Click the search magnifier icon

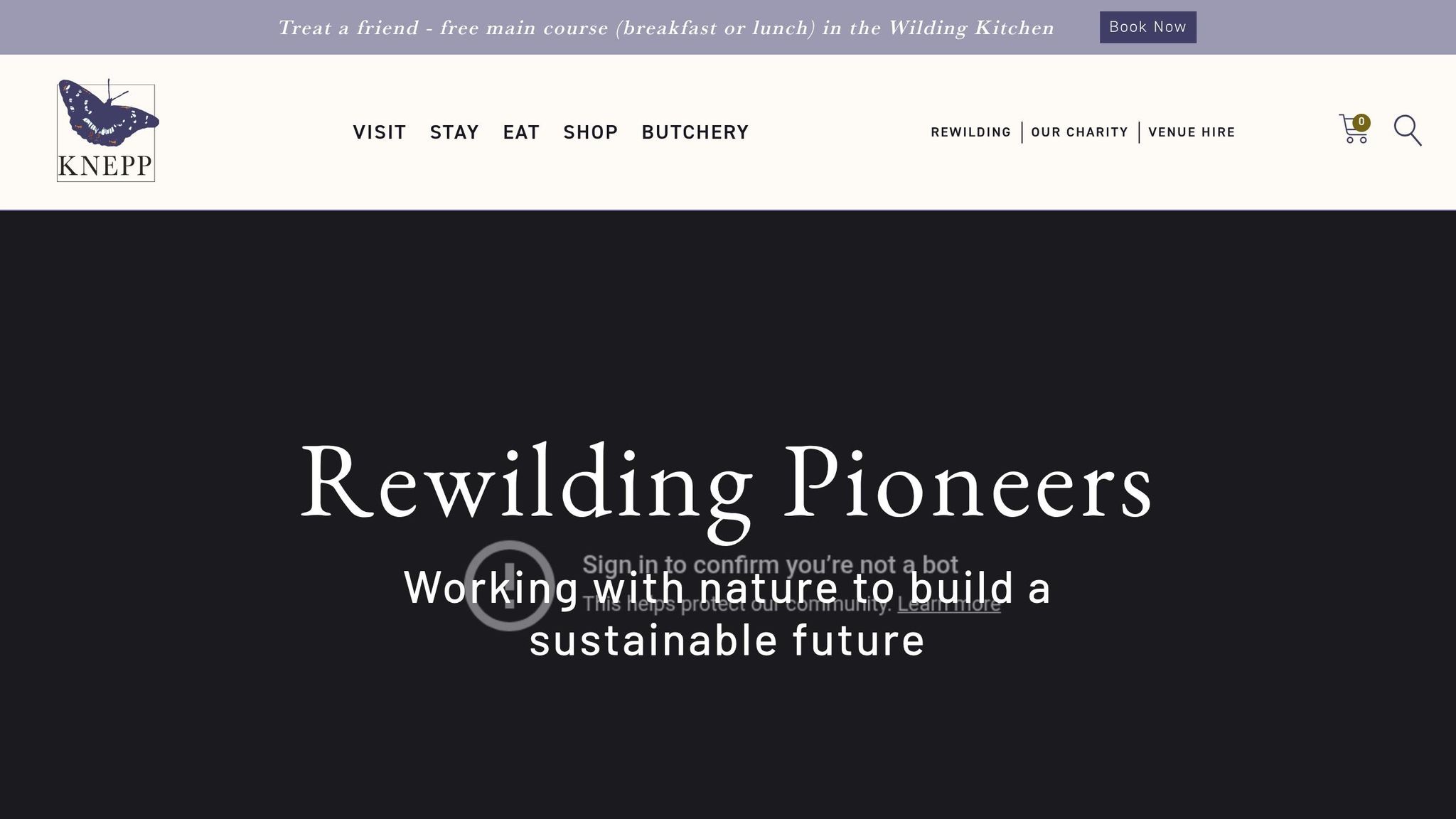(x=1407, y=131)
